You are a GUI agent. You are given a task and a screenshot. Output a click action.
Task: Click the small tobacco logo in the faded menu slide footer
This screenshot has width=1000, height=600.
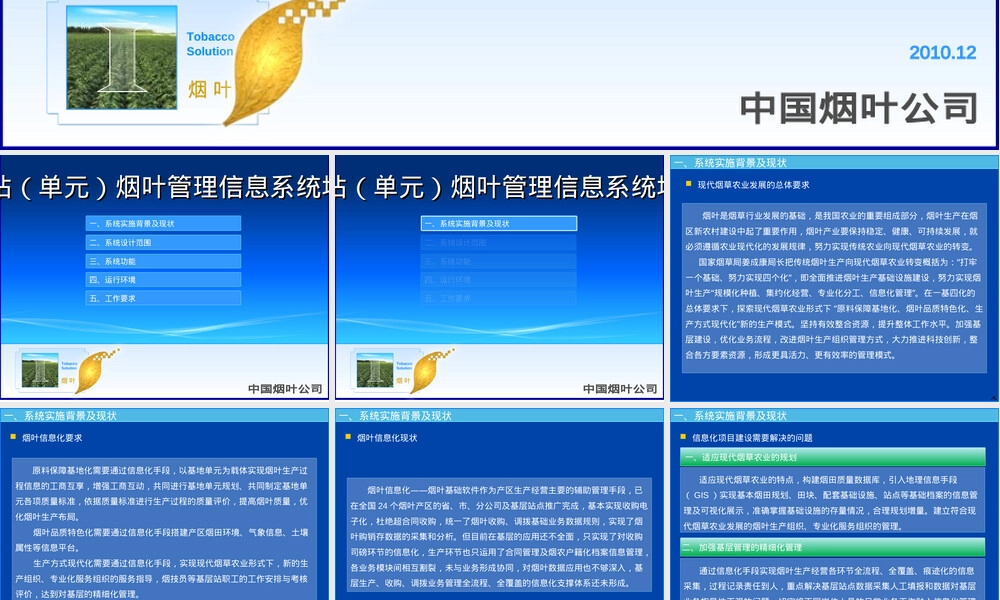(402, 370)
